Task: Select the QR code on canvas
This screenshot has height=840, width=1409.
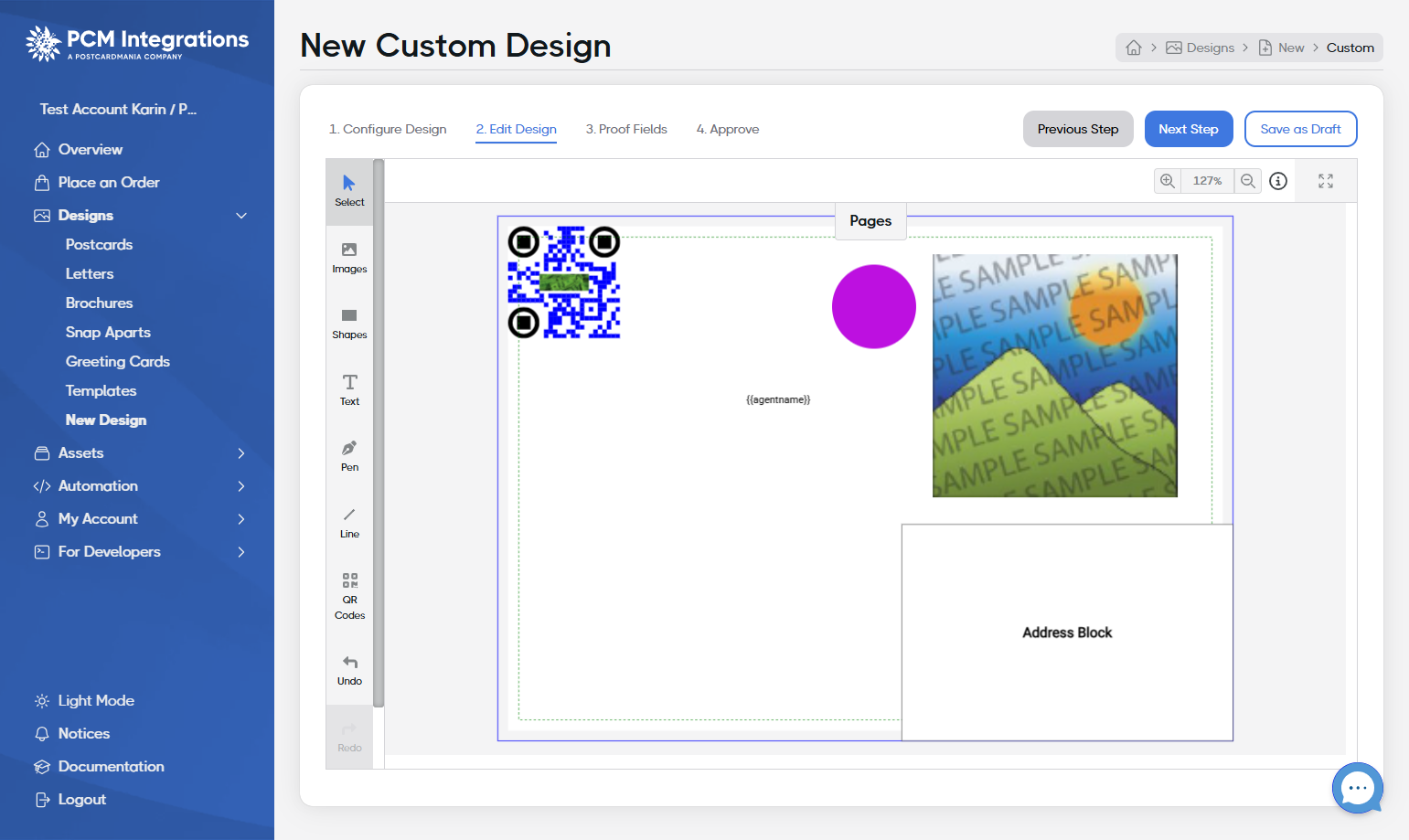Action: [x=564, y=282]
